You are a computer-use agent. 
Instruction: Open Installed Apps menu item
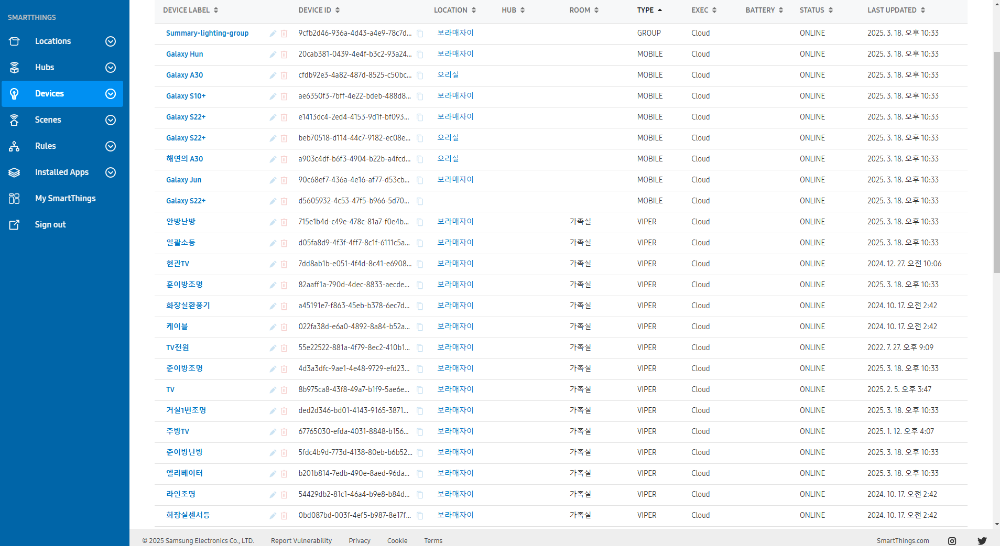(62, 172)
